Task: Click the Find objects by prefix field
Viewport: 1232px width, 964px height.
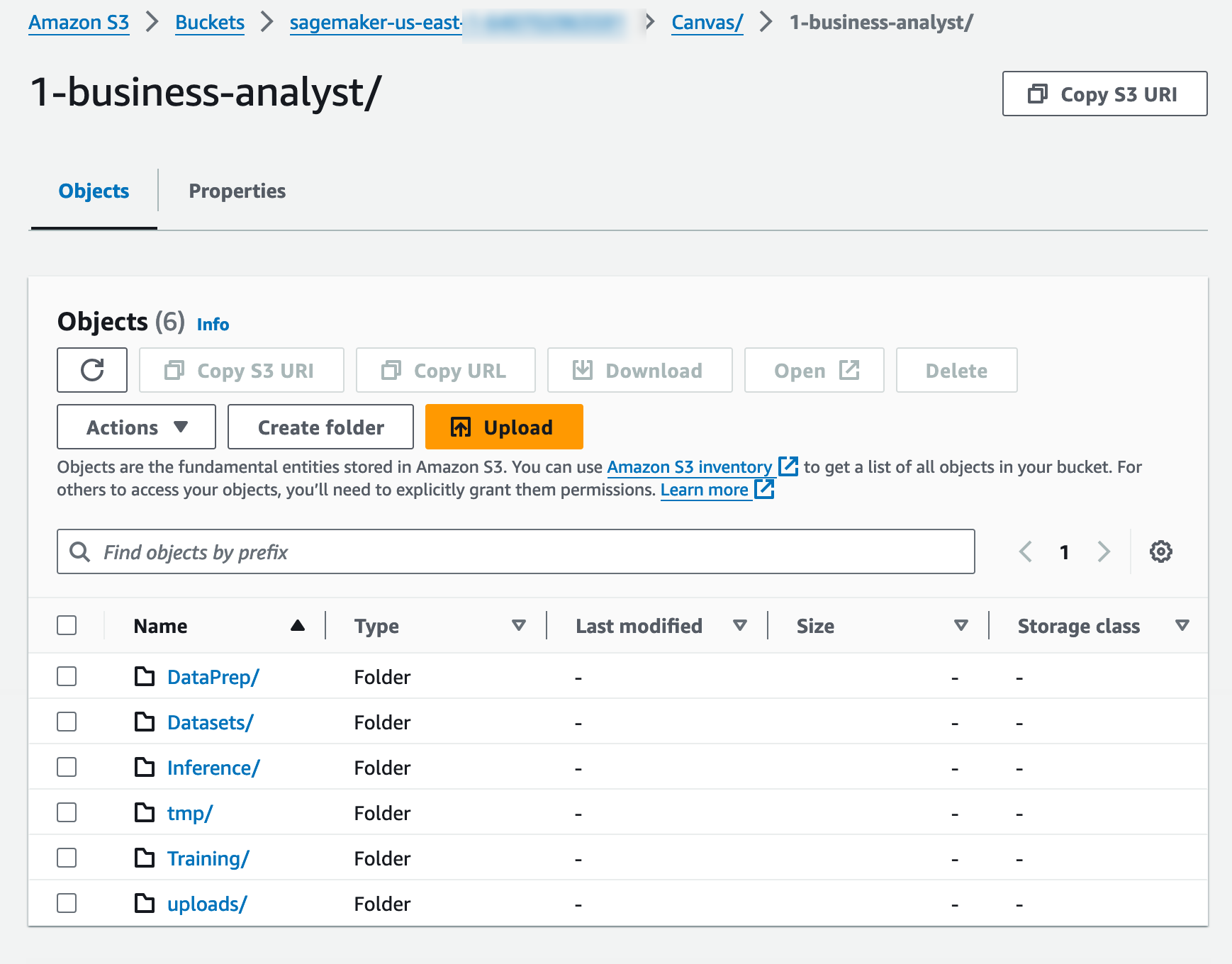Action: [515, 551]
